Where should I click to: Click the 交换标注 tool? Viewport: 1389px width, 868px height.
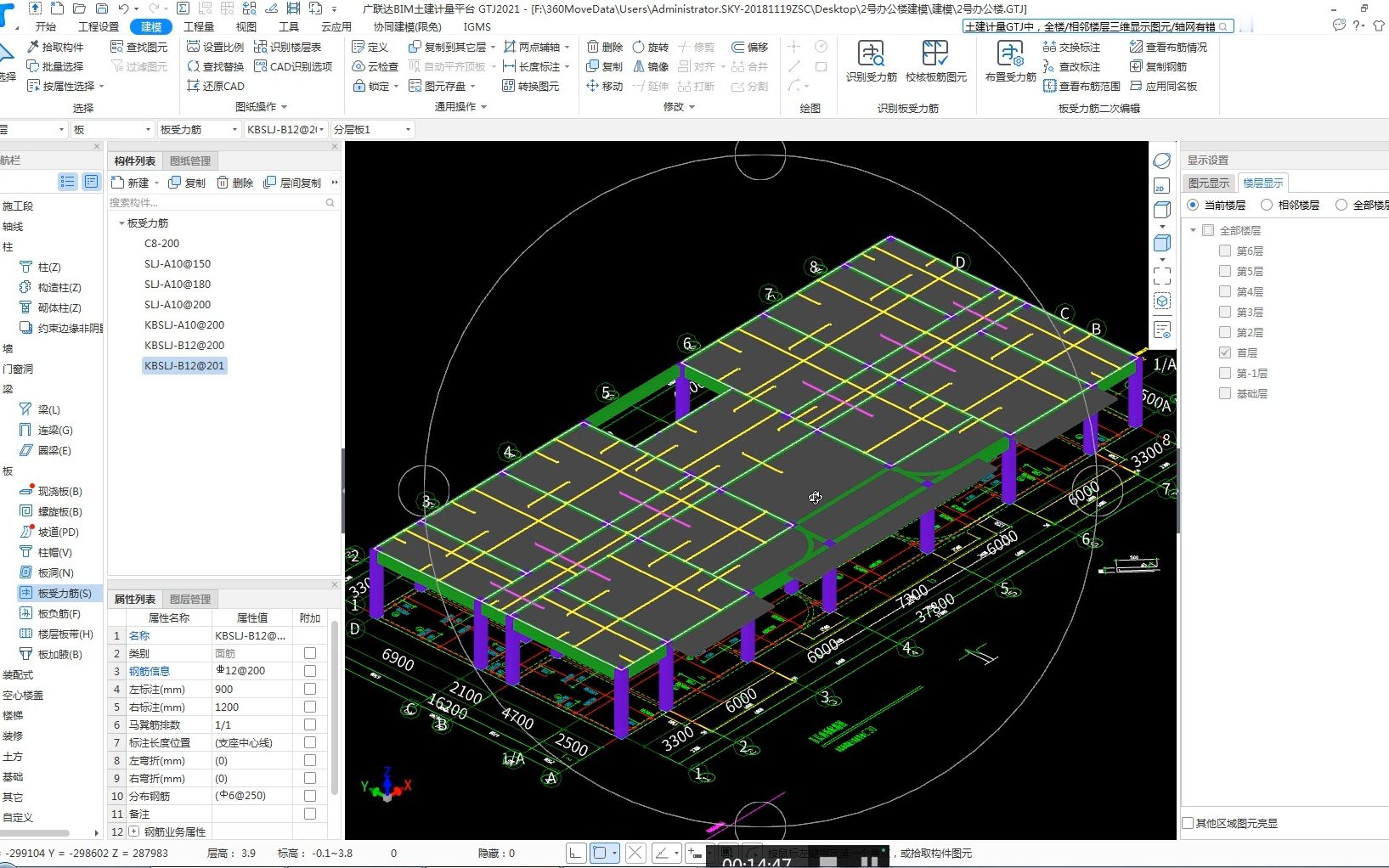pos(1071,47)
